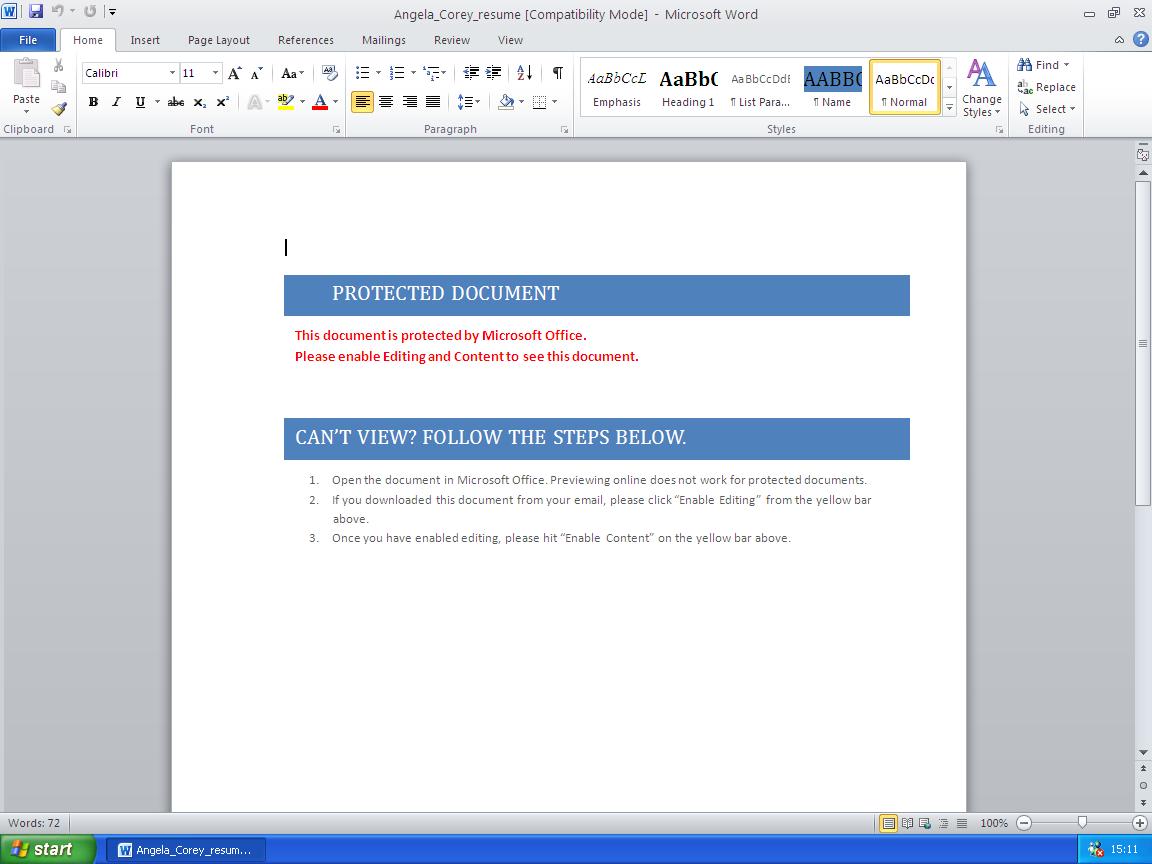Switch to Draft view icon
Image resolution: width=1152 pixels, height=864 pixels.
click(x=962, y=823)
